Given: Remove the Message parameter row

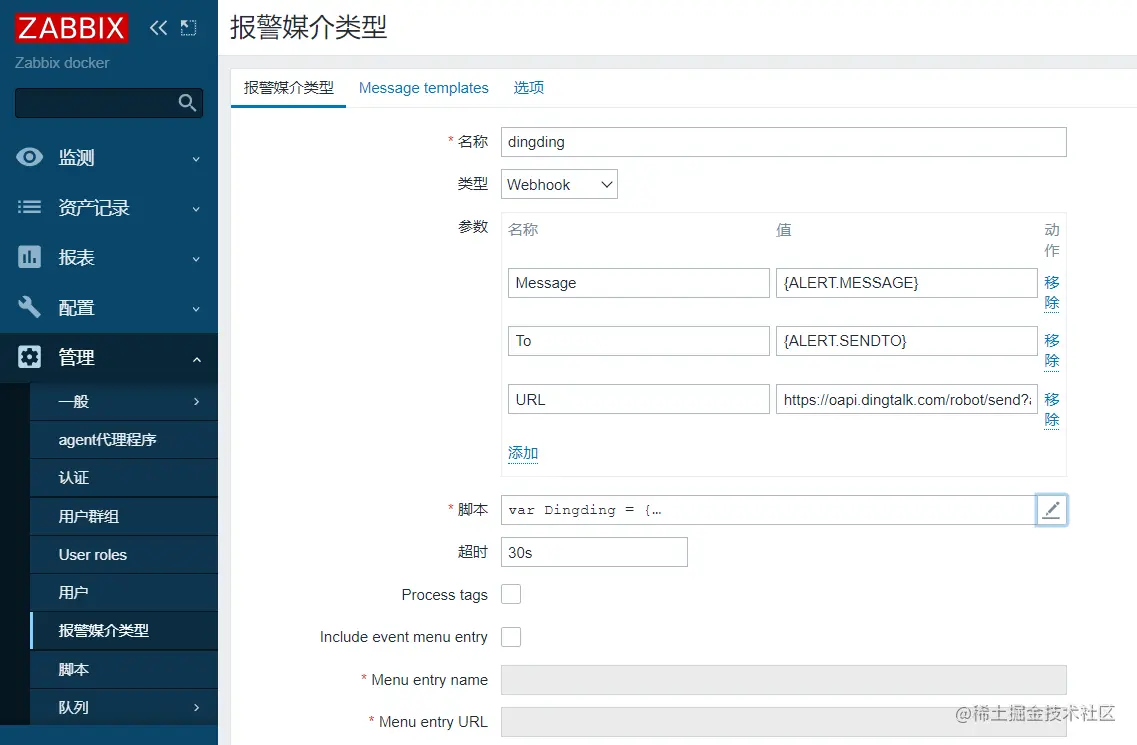Looking at the screenshot, I should [1051, 292].
